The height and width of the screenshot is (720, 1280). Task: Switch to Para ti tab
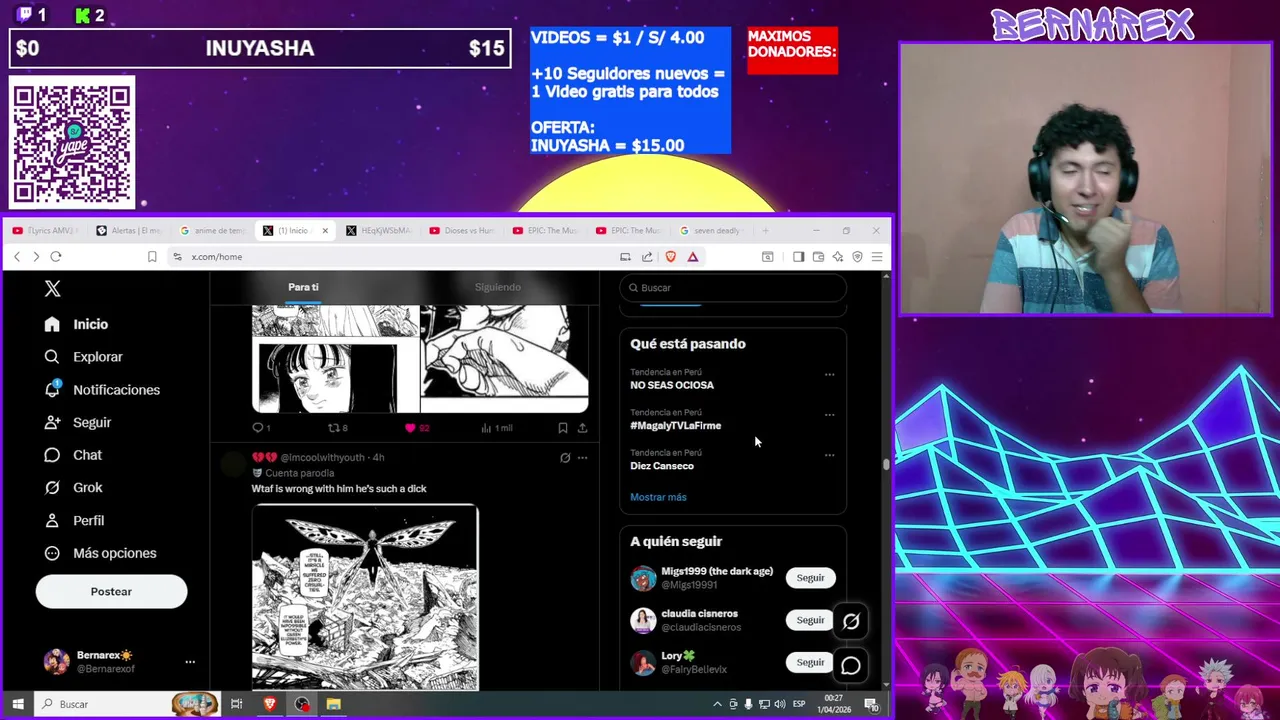[x=303, y=287]
